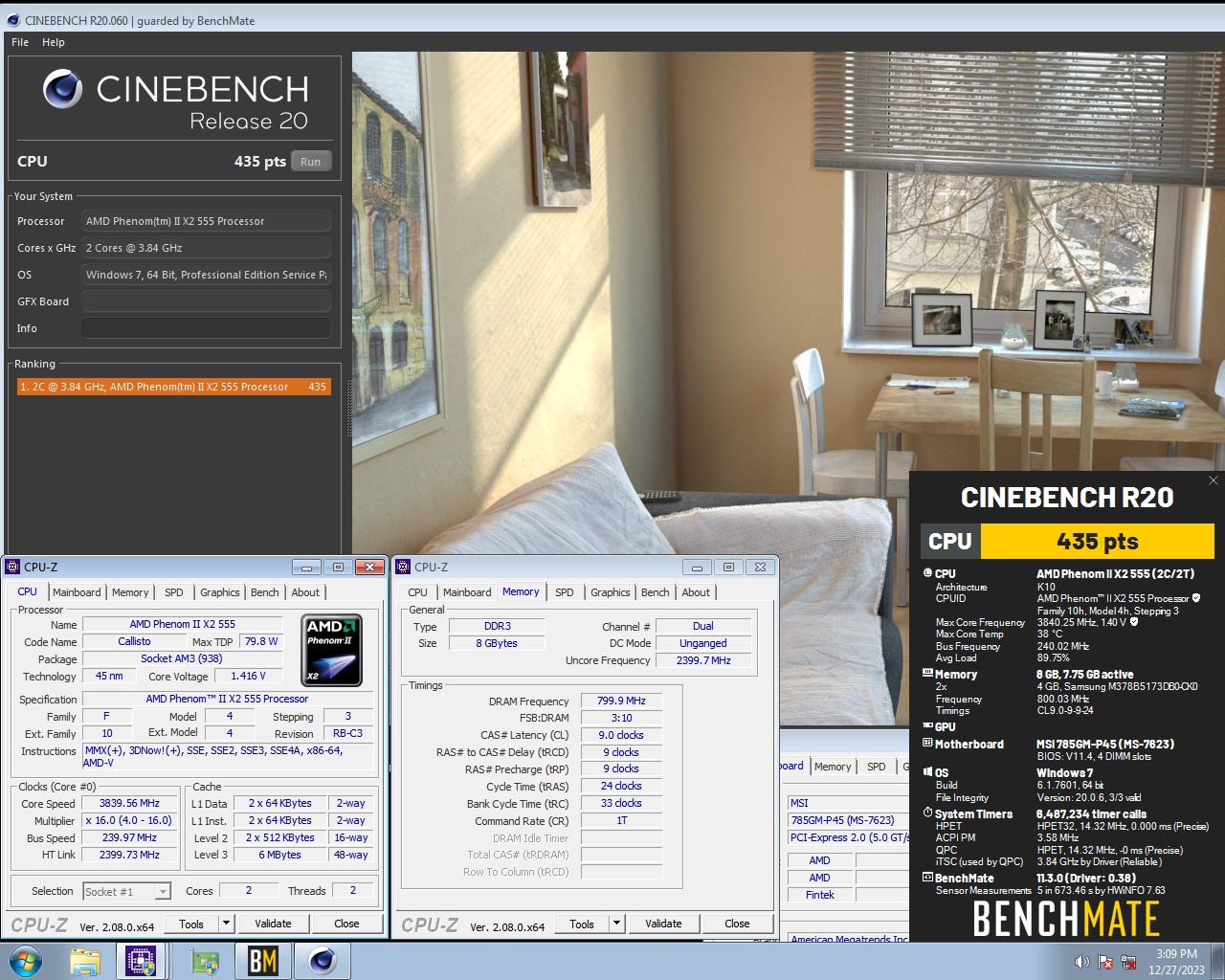Click the Action Center flag tray icon
The image size is (1225, 980).
tap(1105, 962)
